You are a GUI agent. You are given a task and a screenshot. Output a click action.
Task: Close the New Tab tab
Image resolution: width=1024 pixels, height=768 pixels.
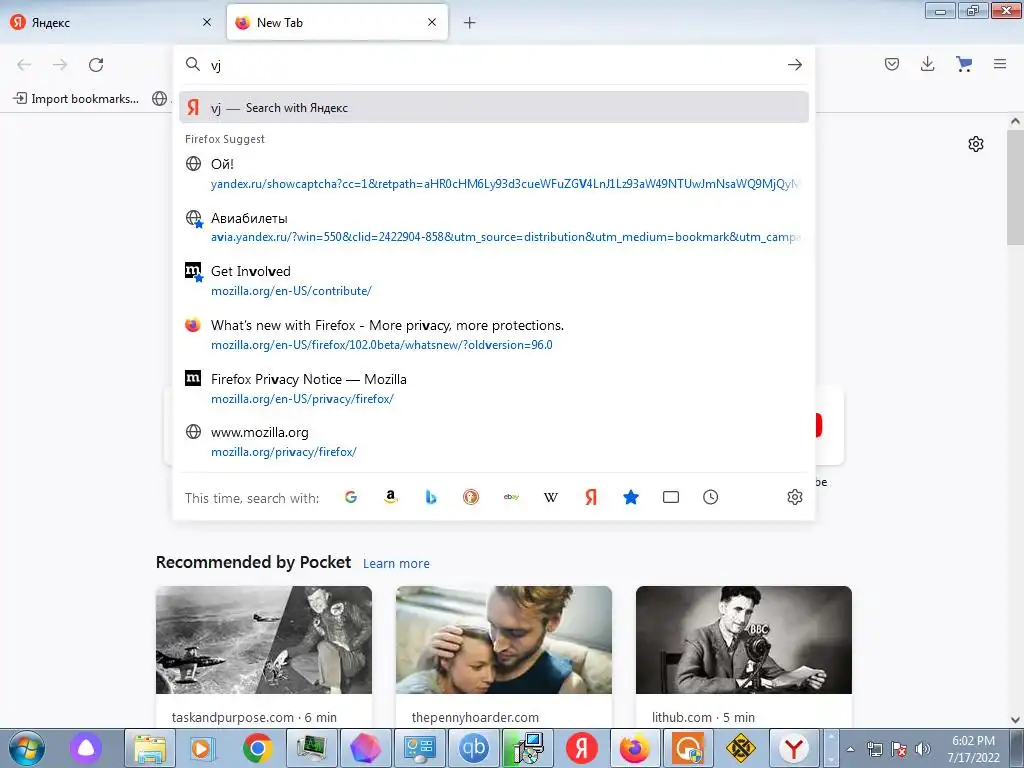click(432, 22)
